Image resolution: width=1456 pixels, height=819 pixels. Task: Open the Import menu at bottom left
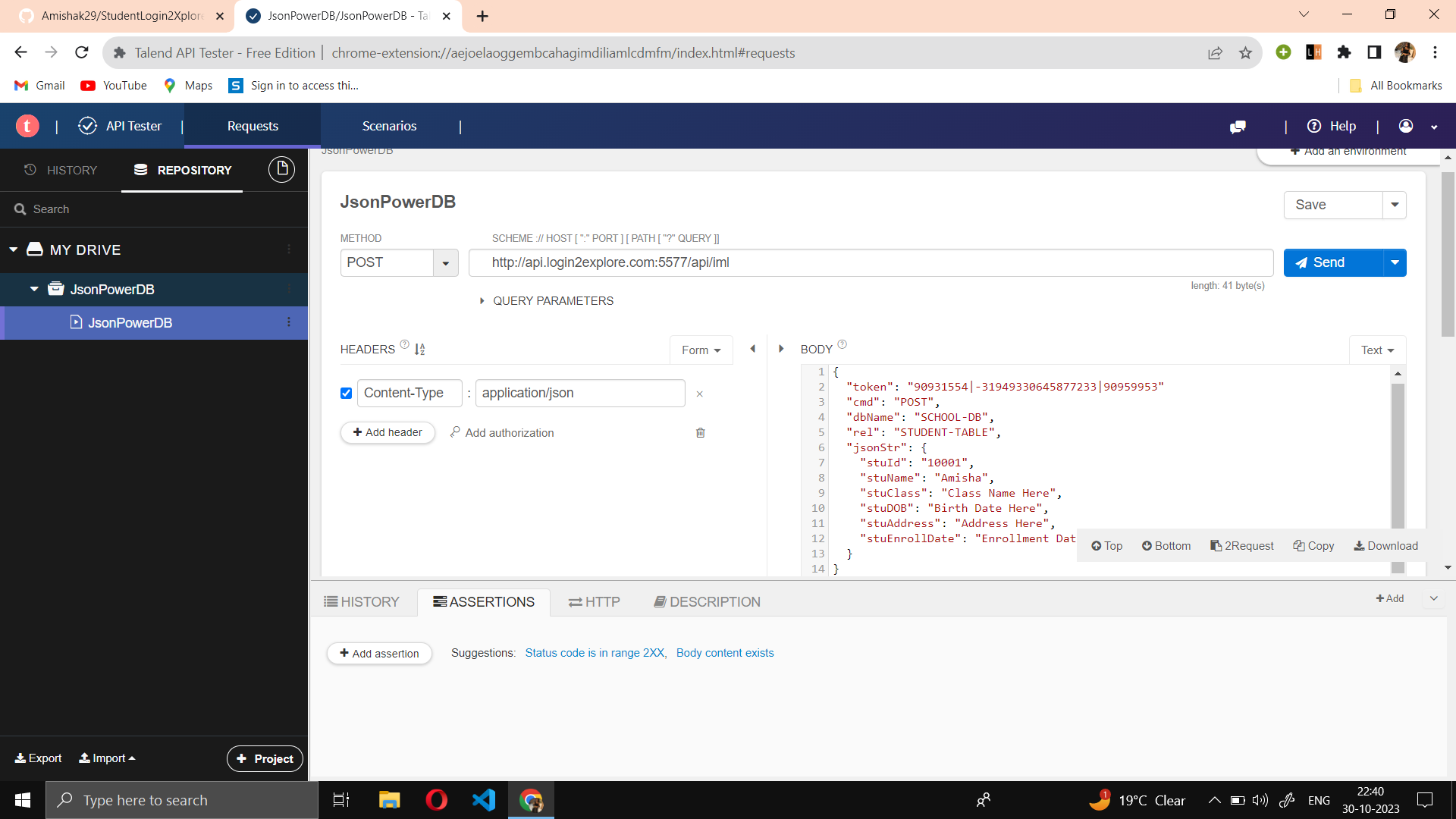point(106,758)
